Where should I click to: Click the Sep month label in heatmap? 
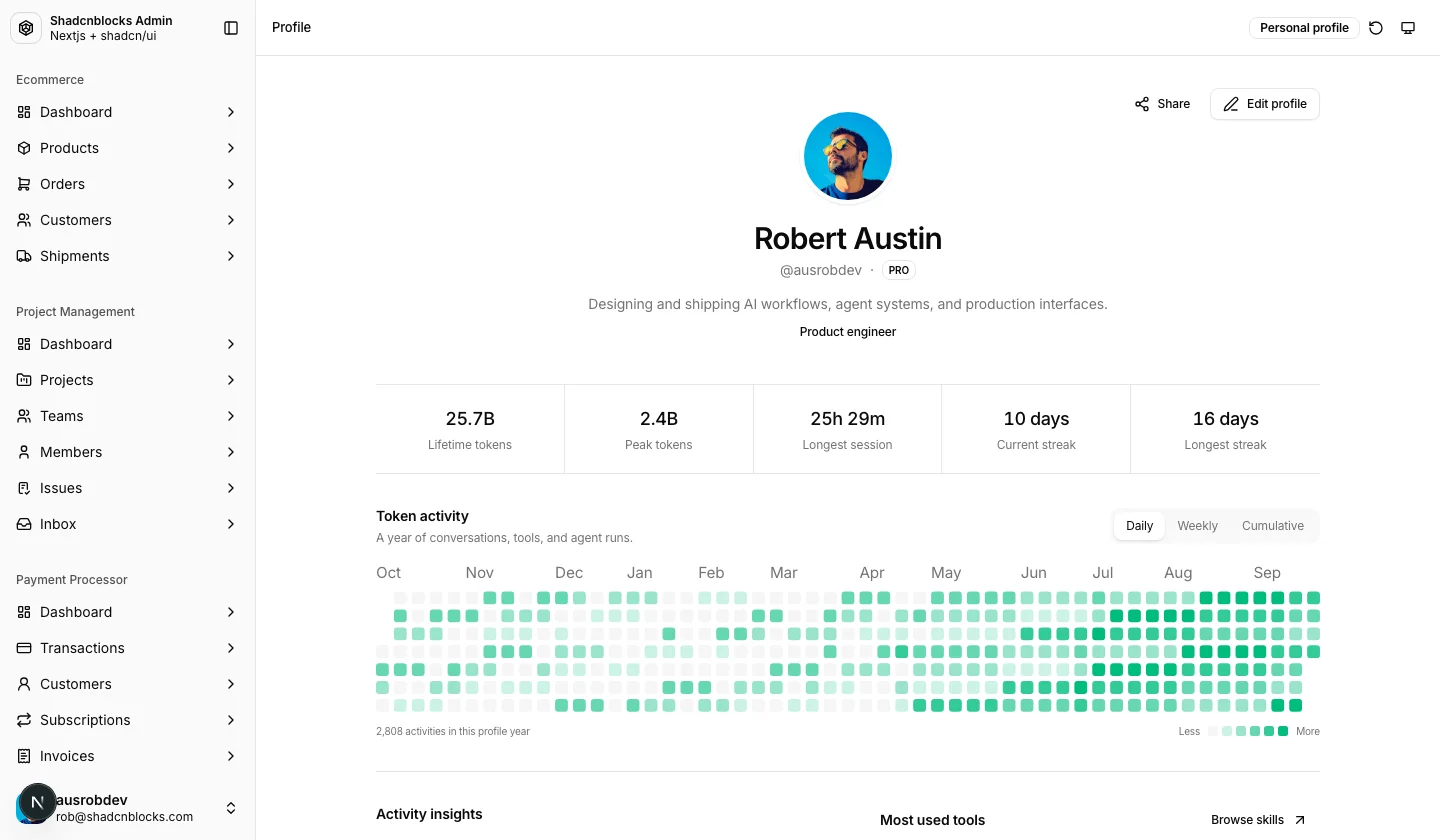1267,573
